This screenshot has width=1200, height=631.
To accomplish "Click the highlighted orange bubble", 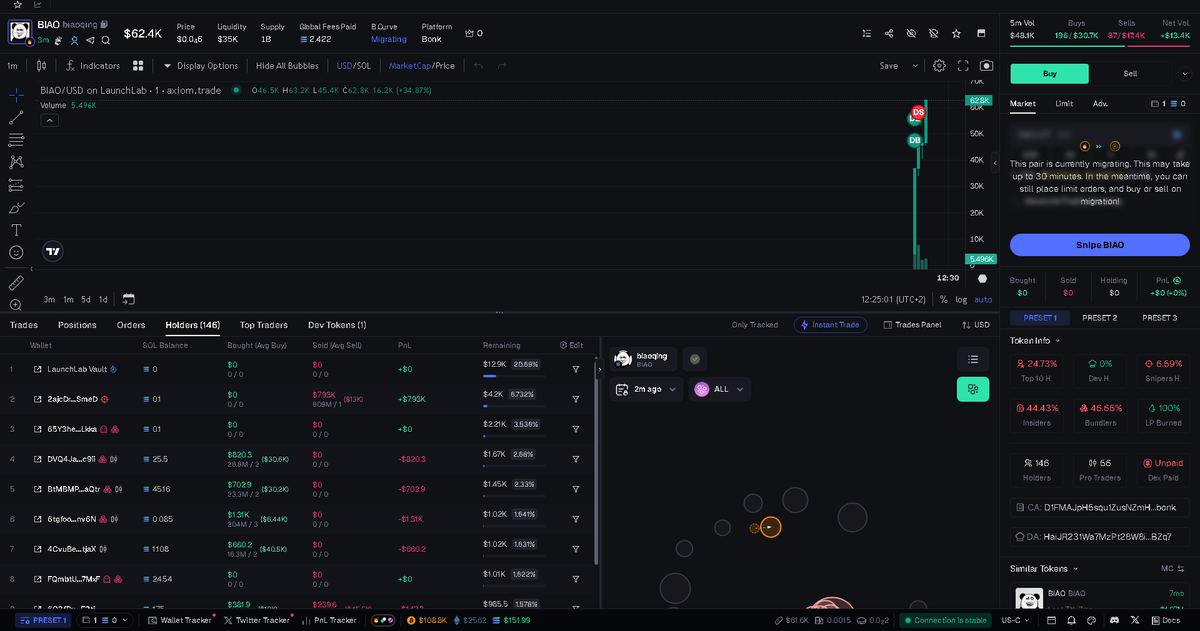I will 769,527.
